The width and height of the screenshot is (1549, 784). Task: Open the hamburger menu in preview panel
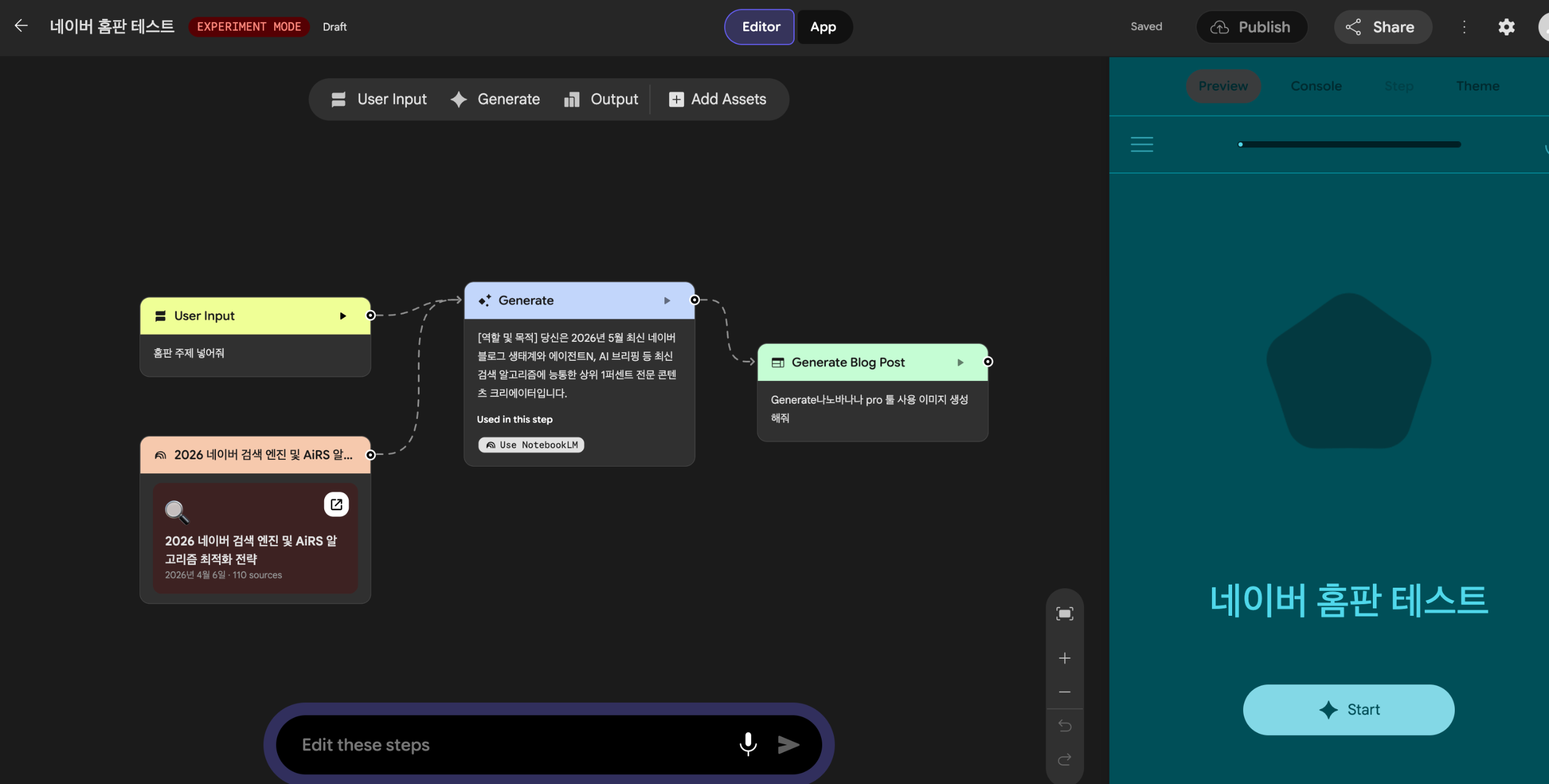(x=1142, y=144)
